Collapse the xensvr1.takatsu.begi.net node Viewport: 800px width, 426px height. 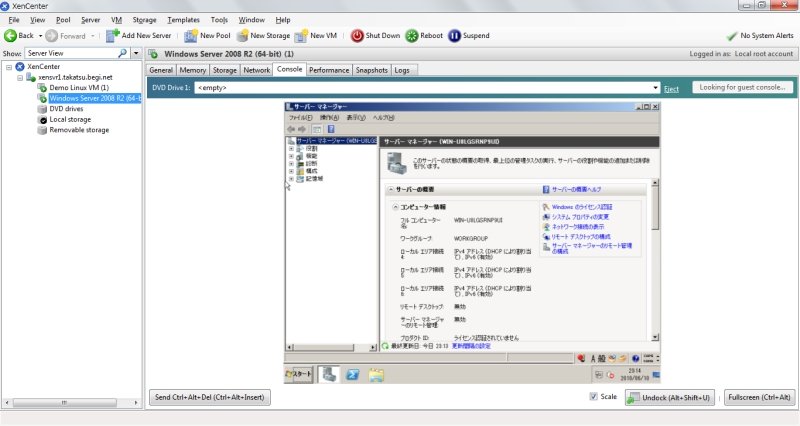[20, 78]
